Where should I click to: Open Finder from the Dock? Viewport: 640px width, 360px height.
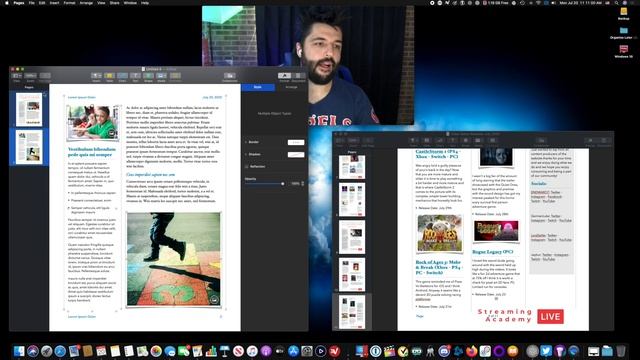tap(19, 351)
